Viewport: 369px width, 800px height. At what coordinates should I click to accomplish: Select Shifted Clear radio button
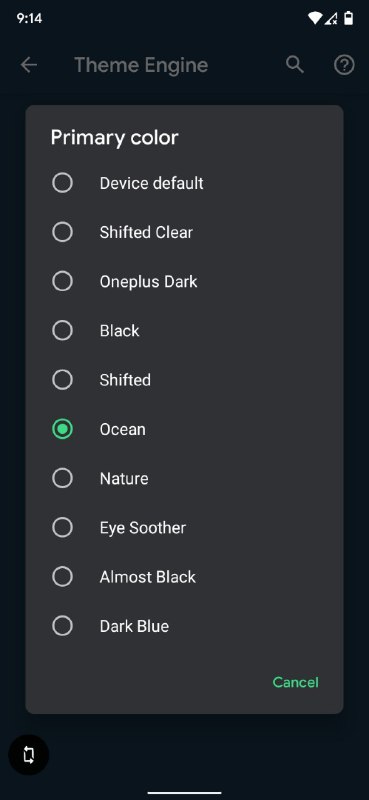(62, 232)
